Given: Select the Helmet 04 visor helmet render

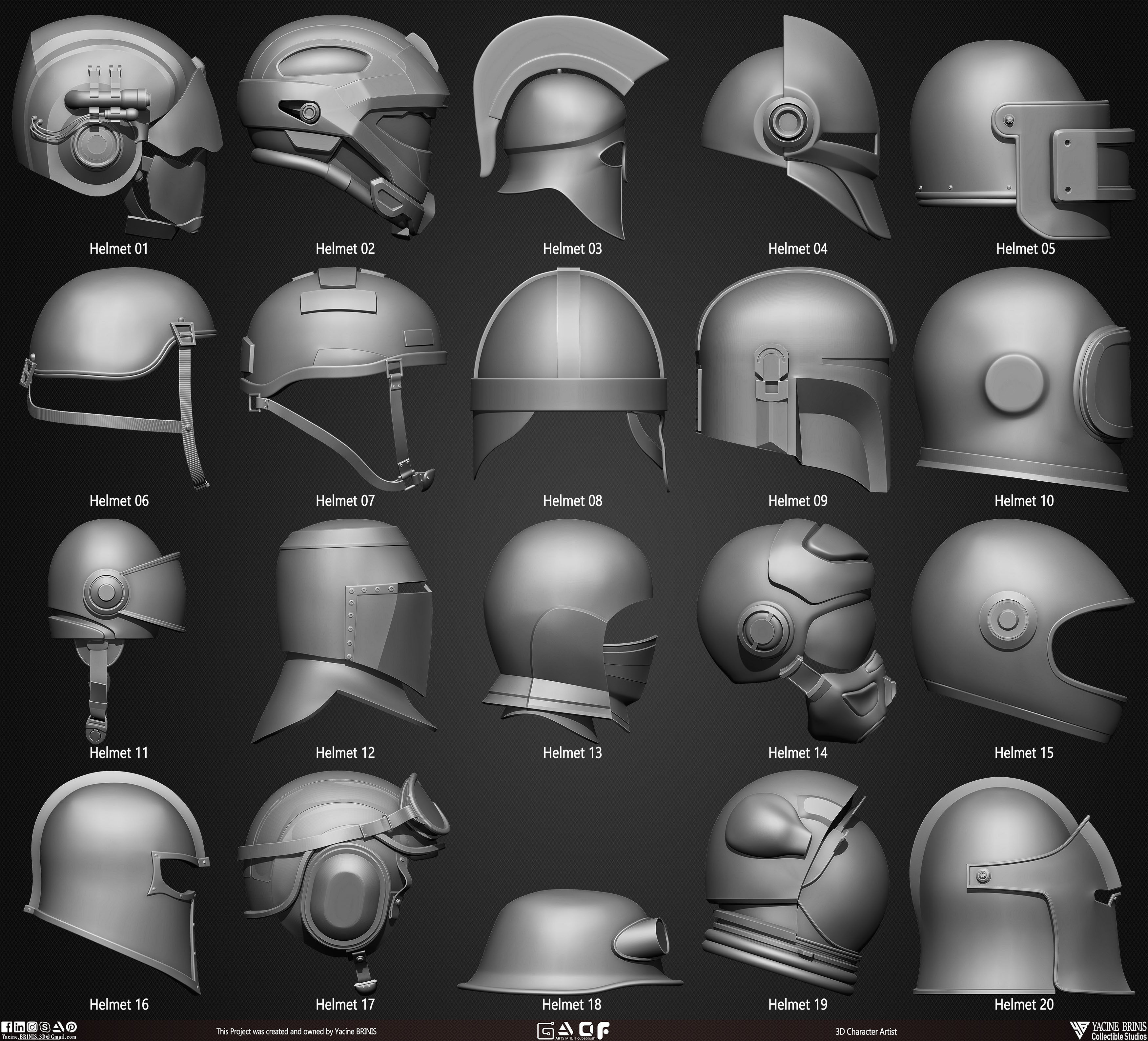Looking at the screenshot, I should pyautogui.click(x=795, y=126).
